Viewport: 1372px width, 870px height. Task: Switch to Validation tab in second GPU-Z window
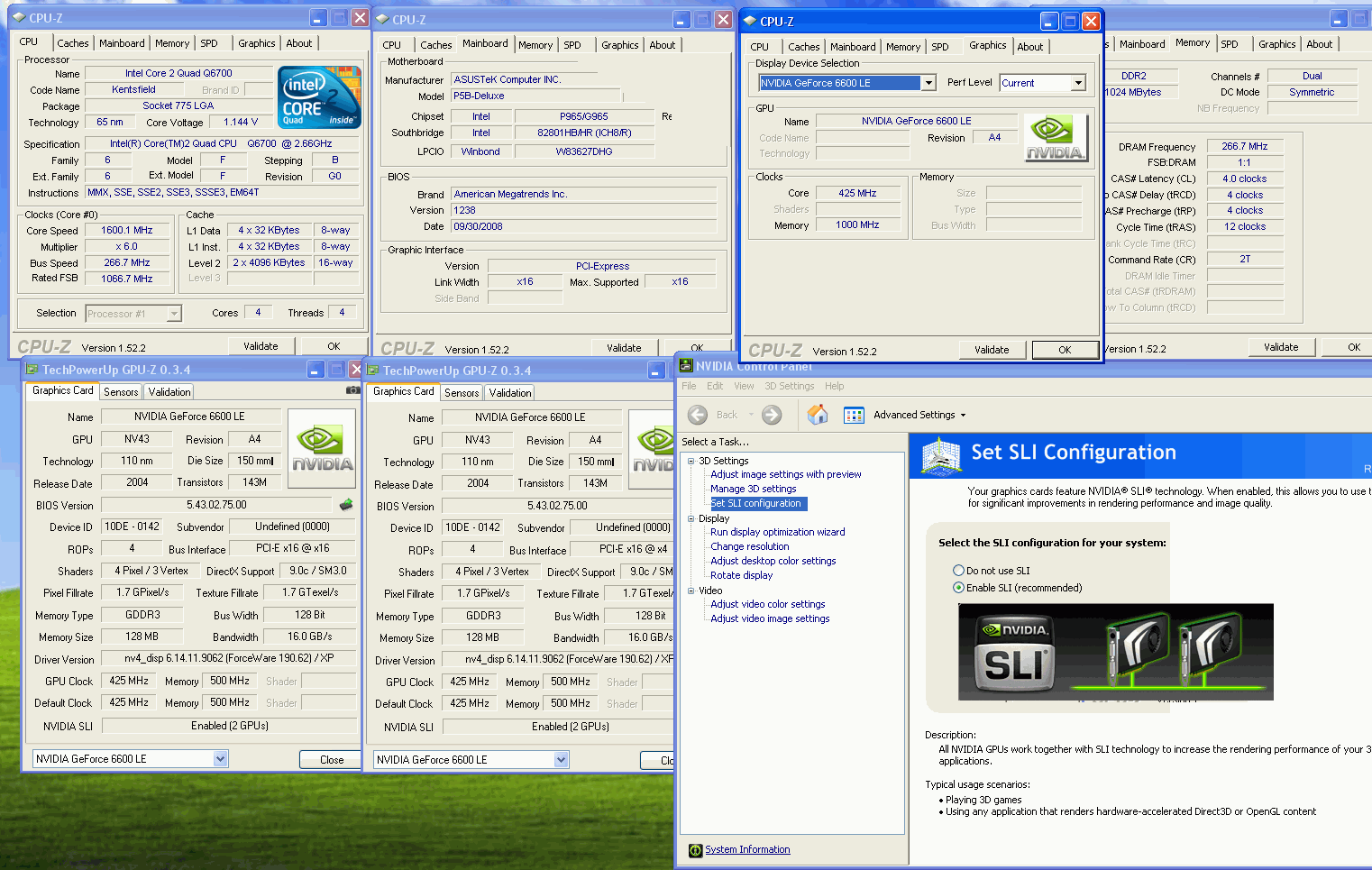(510, 393)
